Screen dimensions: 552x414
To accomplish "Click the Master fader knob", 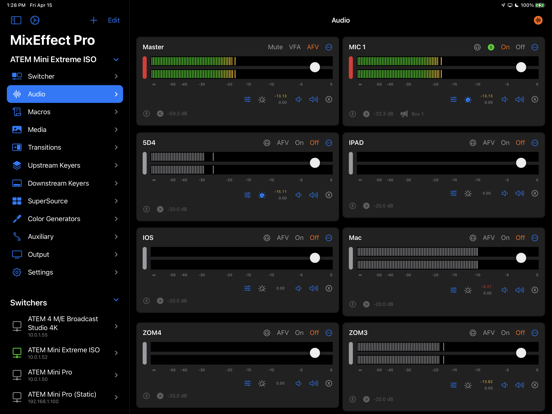I will (x=315, y=67).
